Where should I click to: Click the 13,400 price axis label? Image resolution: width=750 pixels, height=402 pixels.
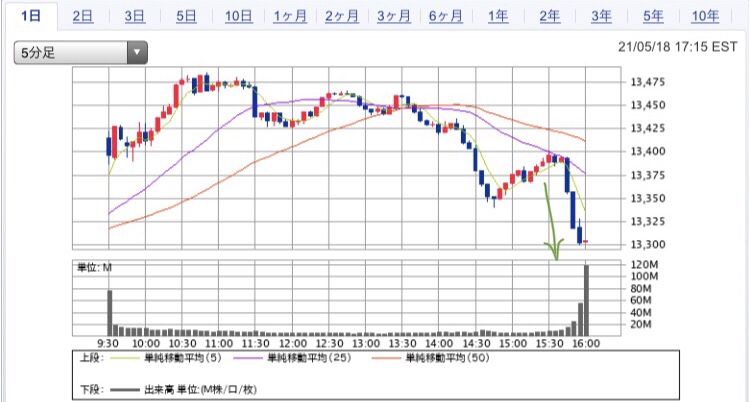click(x=648, y=151)
